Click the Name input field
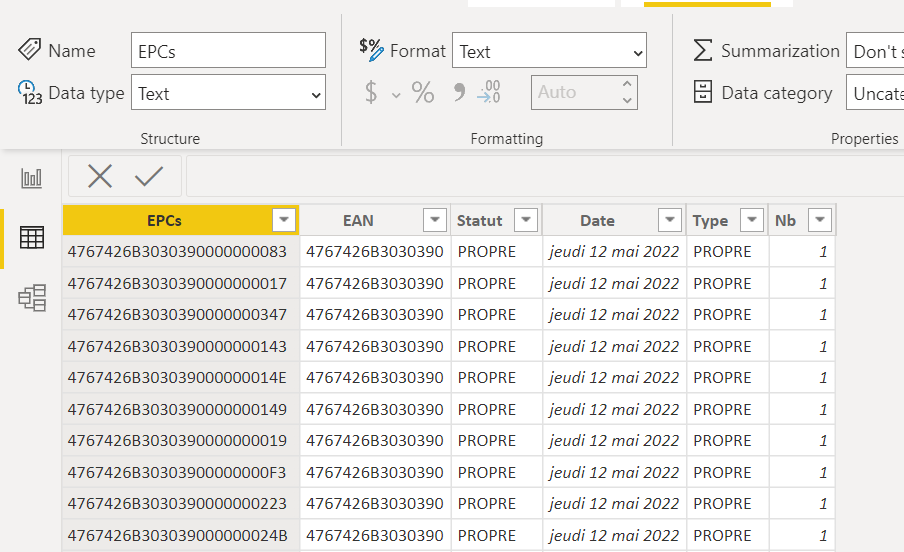 tap(228, 50)
